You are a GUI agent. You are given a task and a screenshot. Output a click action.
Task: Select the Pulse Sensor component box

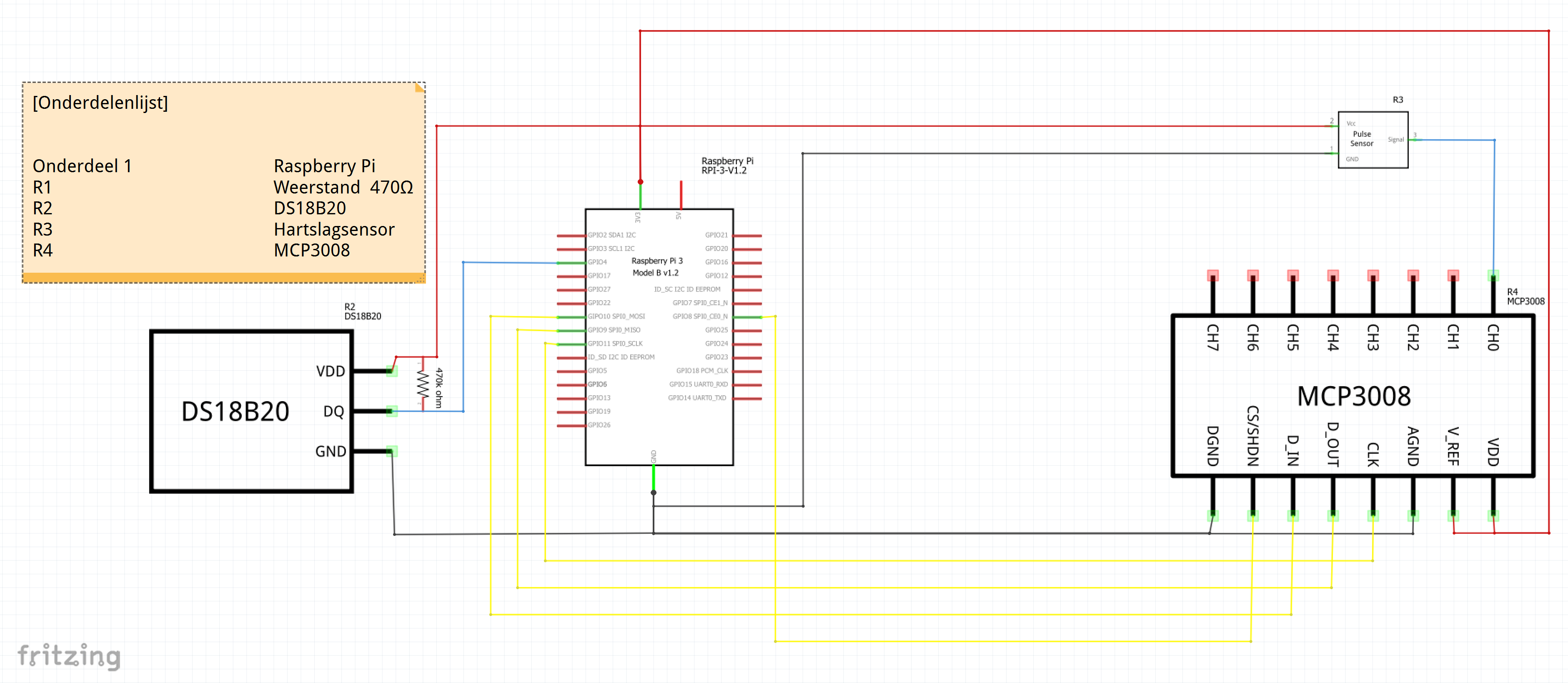pos(1373,139)
